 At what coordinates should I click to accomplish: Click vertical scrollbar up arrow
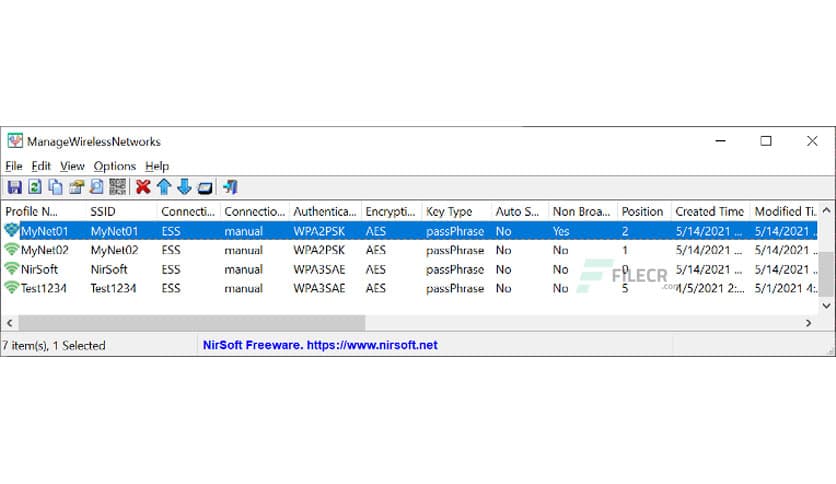826,211
